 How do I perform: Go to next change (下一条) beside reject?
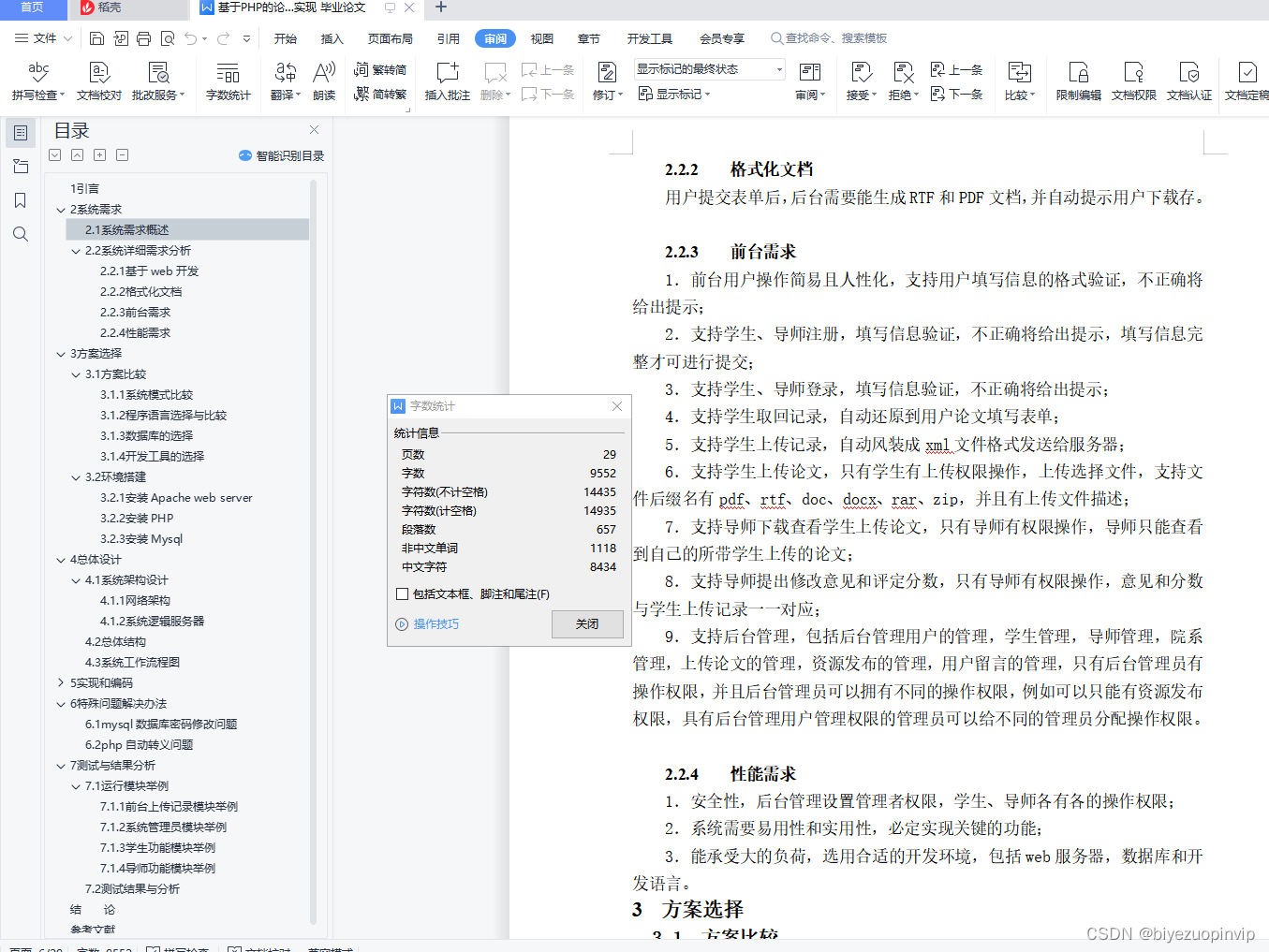click(956, 94)
